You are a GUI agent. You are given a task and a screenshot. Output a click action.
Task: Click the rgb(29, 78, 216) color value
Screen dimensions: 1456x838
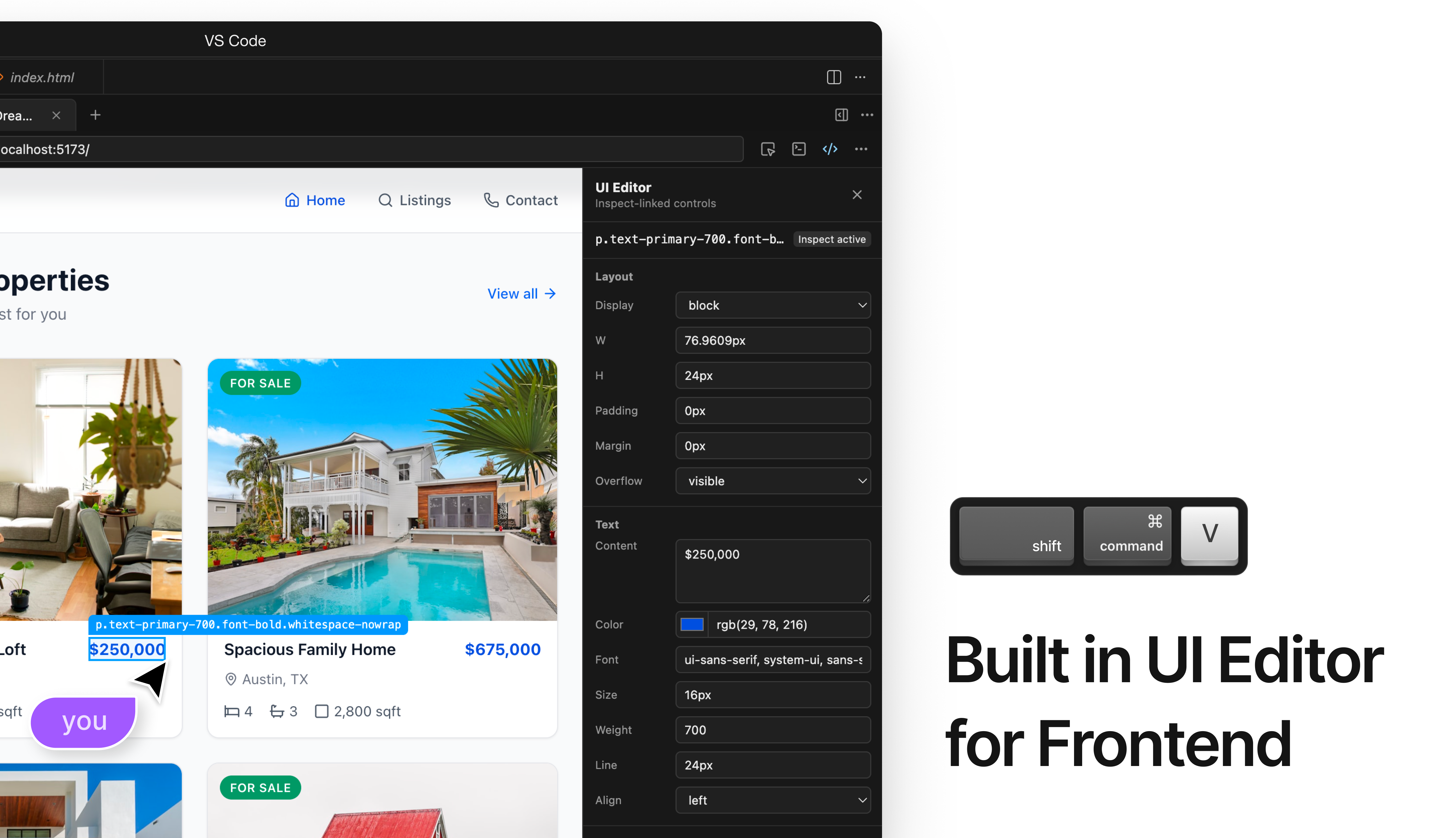tap(762, 625)
